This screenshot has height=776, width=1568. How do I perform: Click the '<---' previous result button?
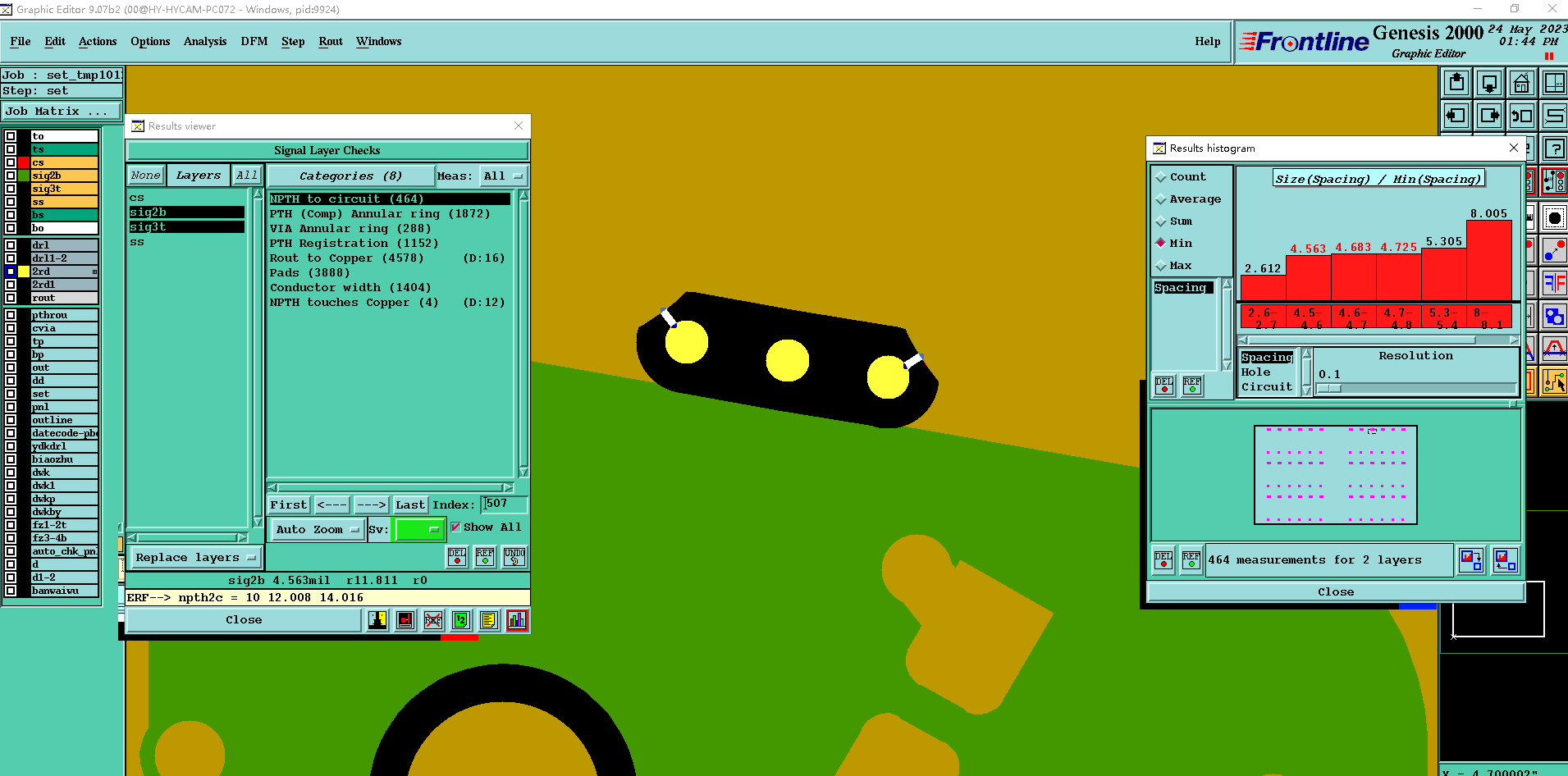(x=332, y=505)
